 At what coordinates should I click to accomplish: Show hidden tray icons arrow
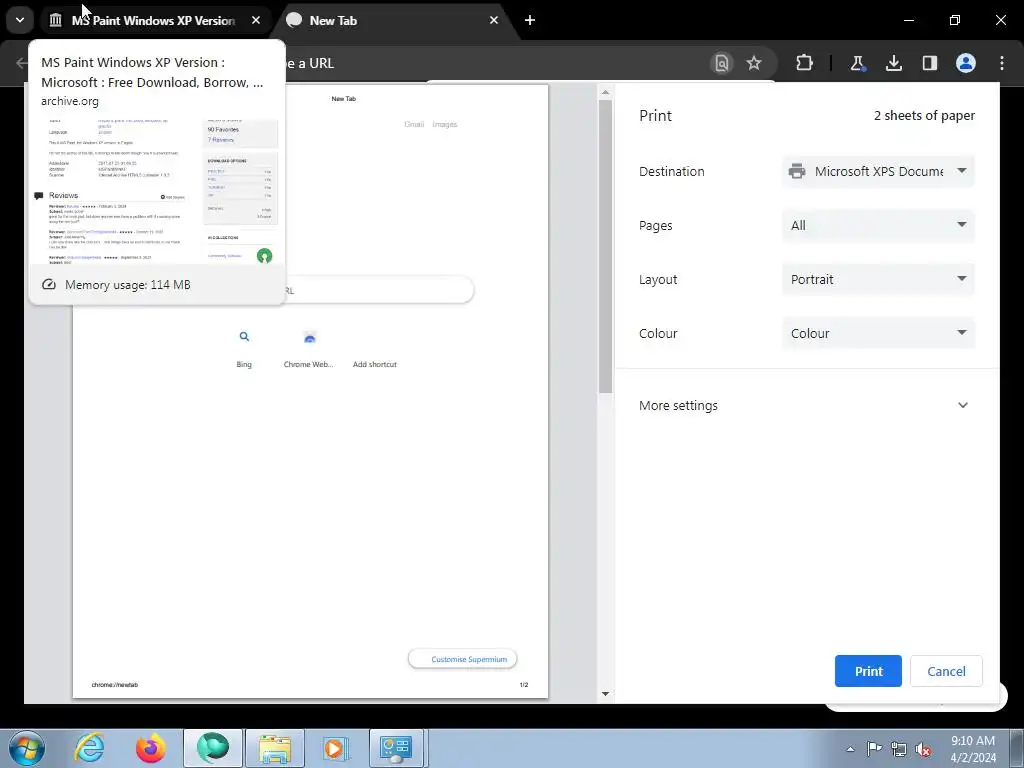[850, 749]
